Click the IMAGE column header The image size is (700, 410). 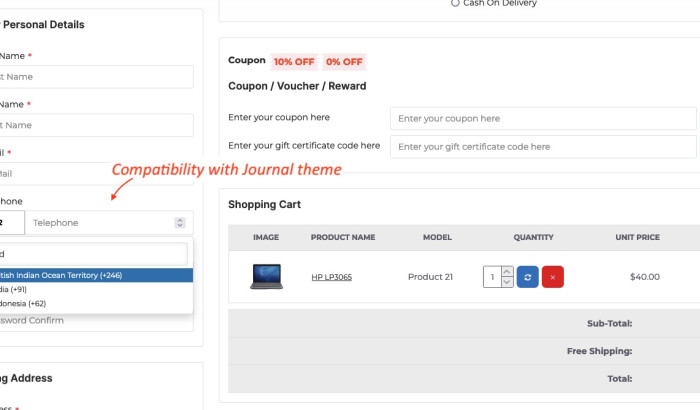tap(266, 237)
